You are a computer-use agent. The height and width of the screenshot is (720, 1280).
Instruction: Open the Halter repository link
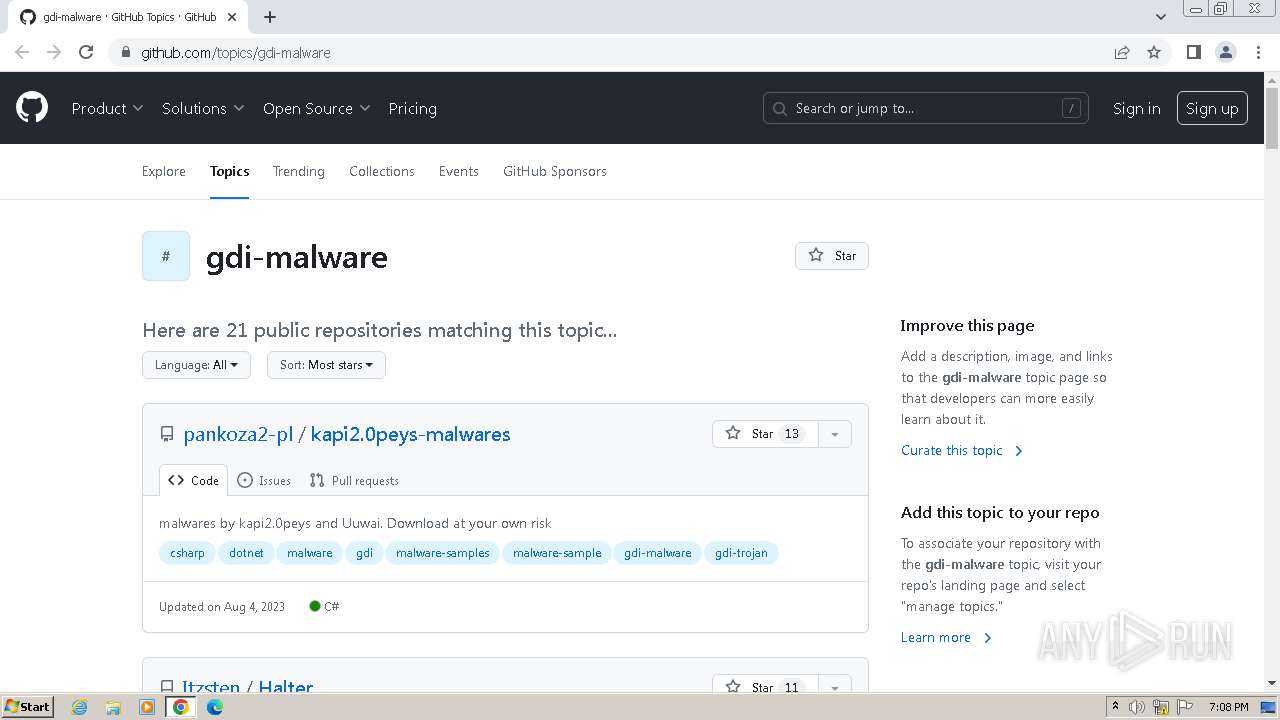[286, 687]
